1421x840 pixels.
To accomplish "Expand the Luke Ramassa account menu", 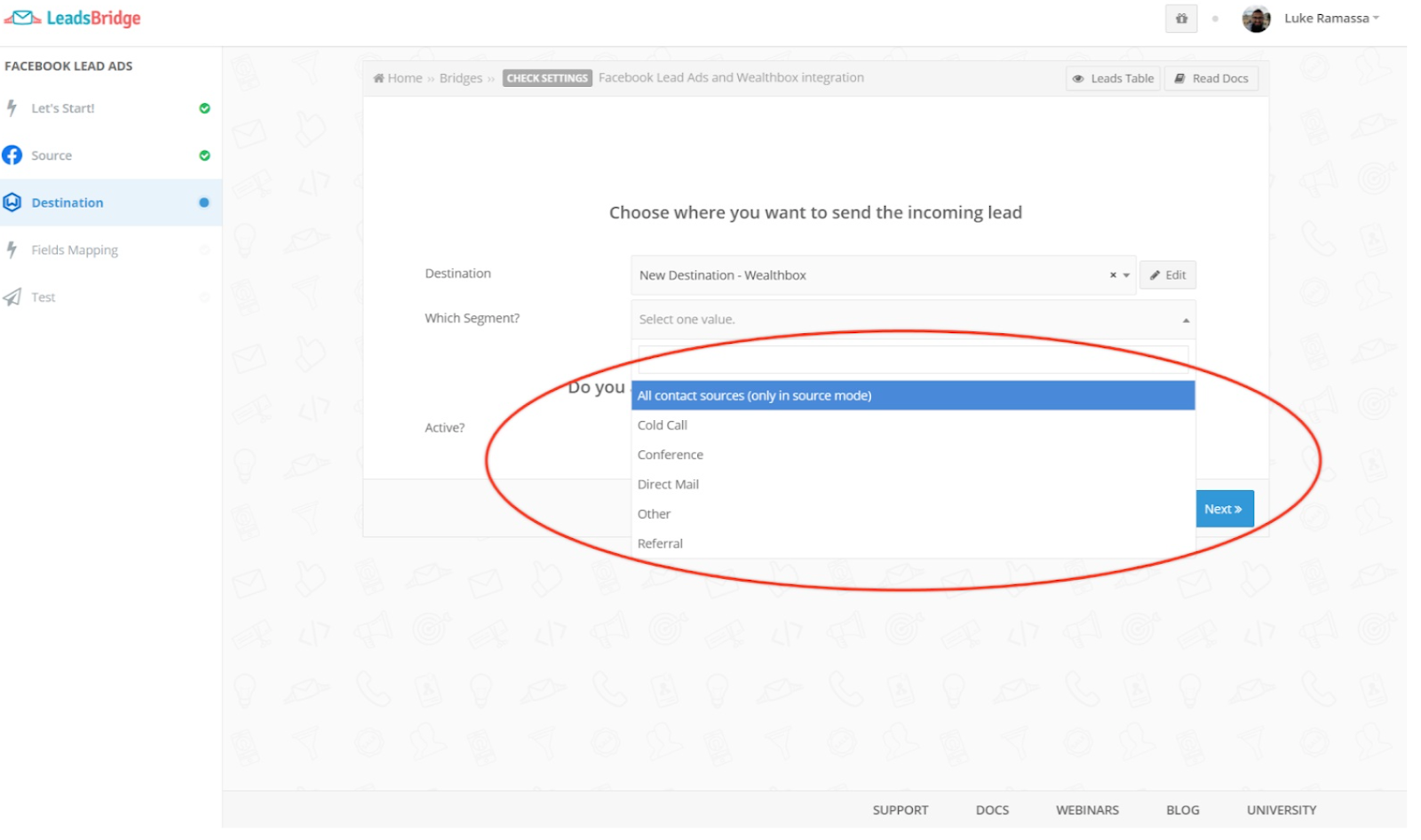I will pyautogui.click(x=1331, y=19).
